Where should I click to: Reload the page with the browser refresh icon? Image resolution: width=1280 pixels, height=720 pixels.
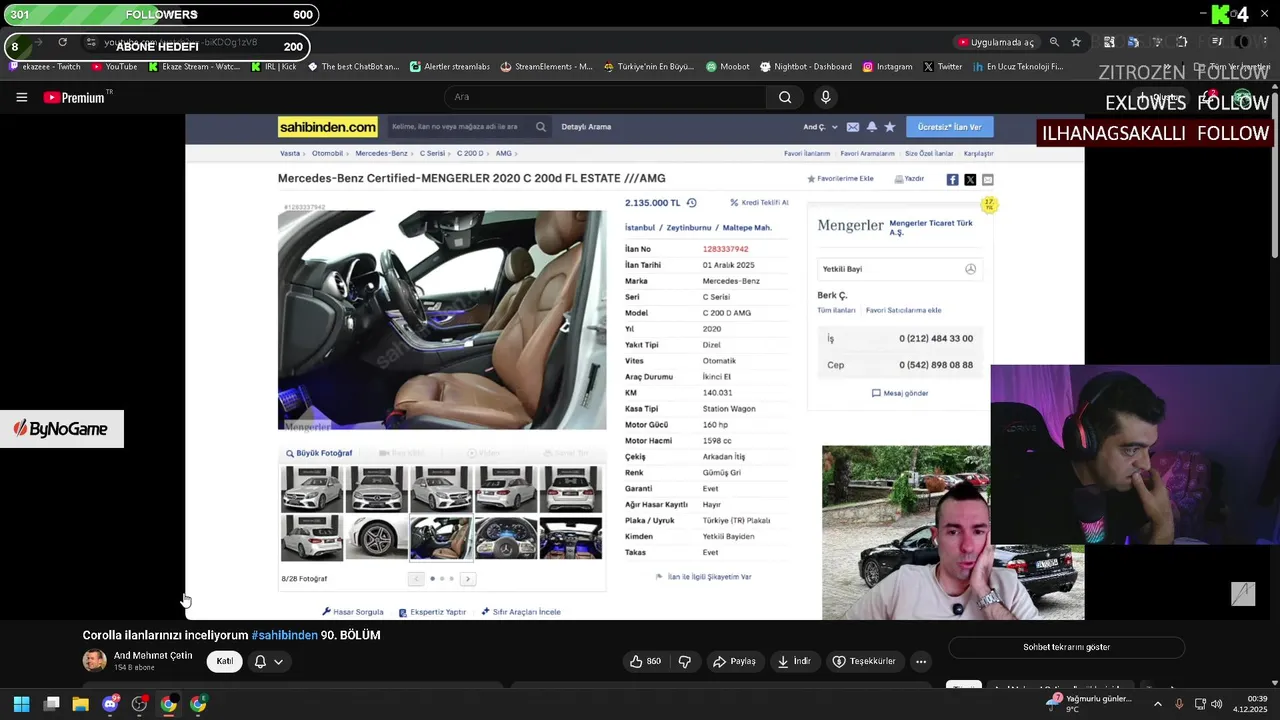coord(62,42)
